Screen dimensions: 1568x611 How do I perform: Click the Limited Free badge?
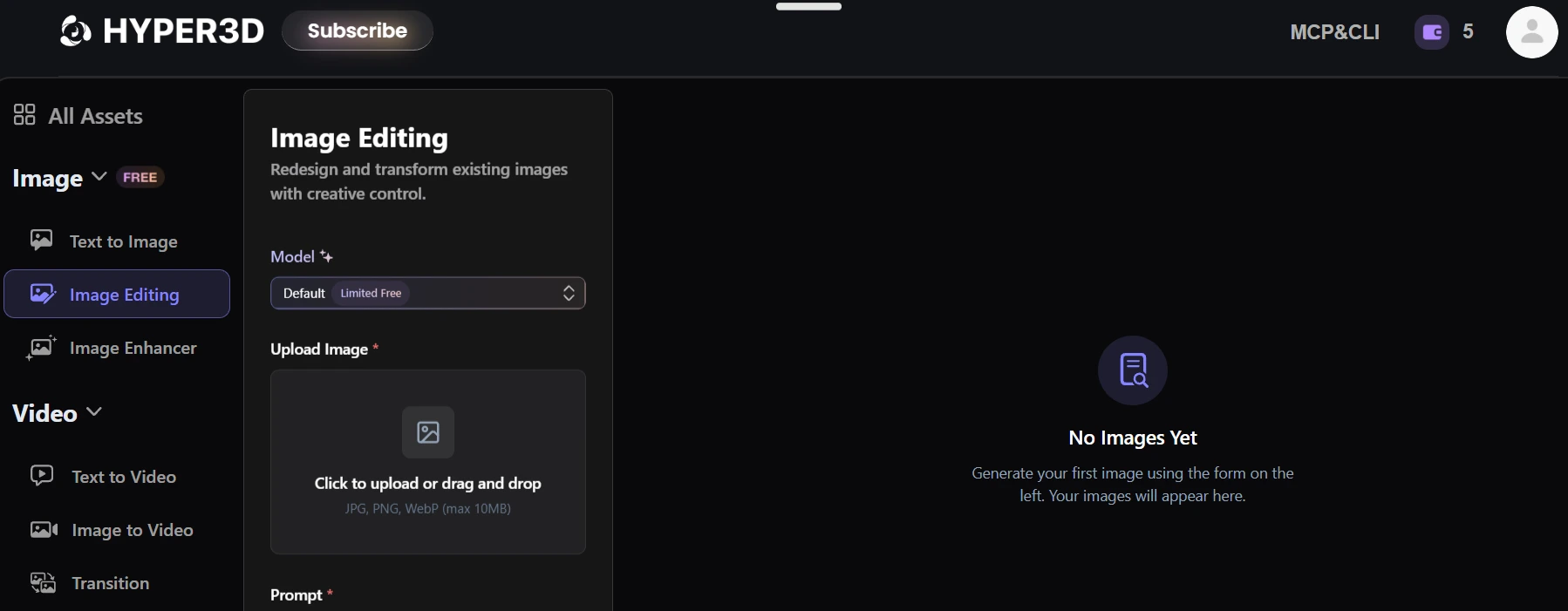371,293
